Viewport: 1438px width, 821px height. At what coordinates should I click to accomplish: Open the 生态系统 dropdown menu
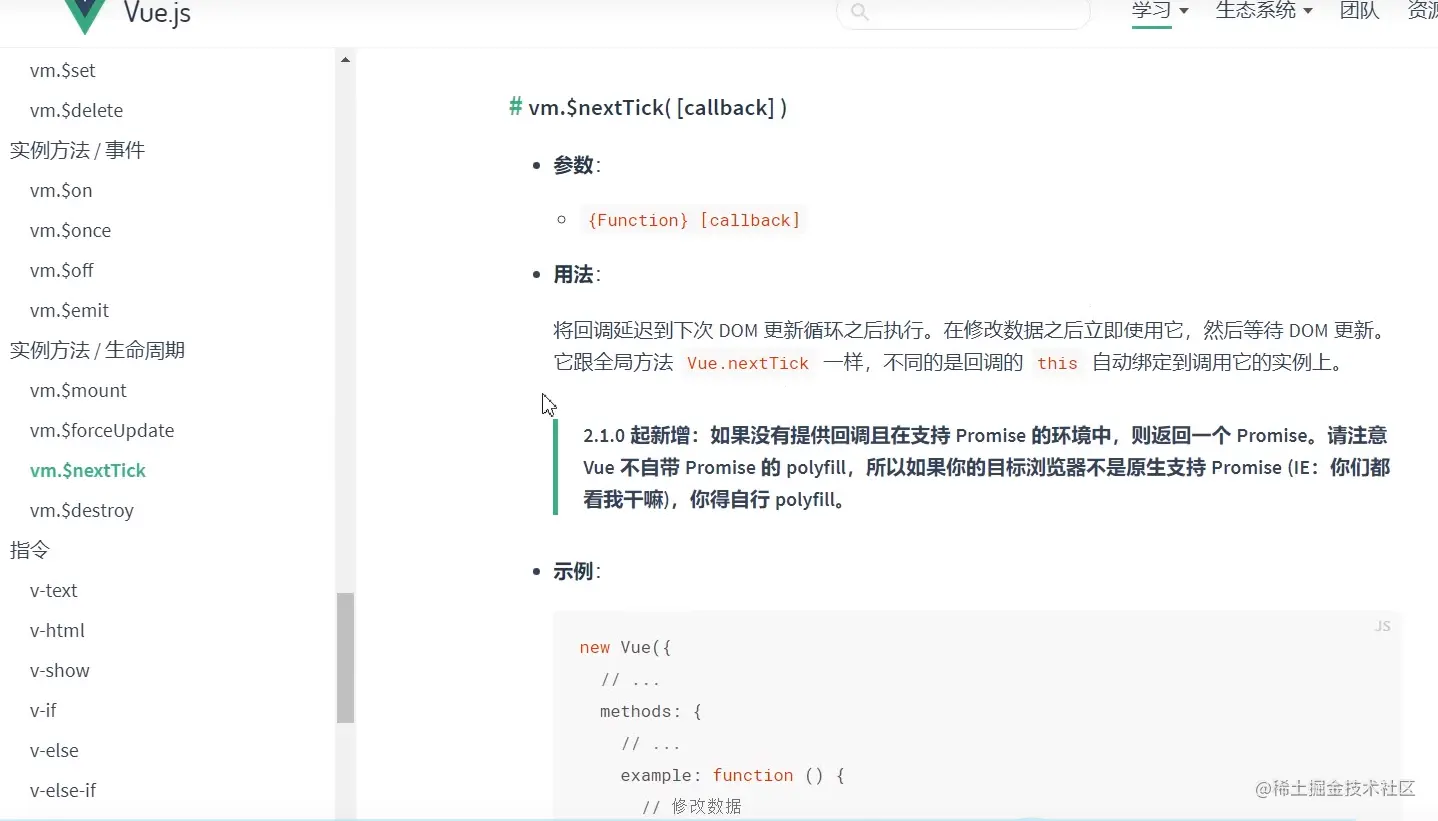tap(1264, 11)
